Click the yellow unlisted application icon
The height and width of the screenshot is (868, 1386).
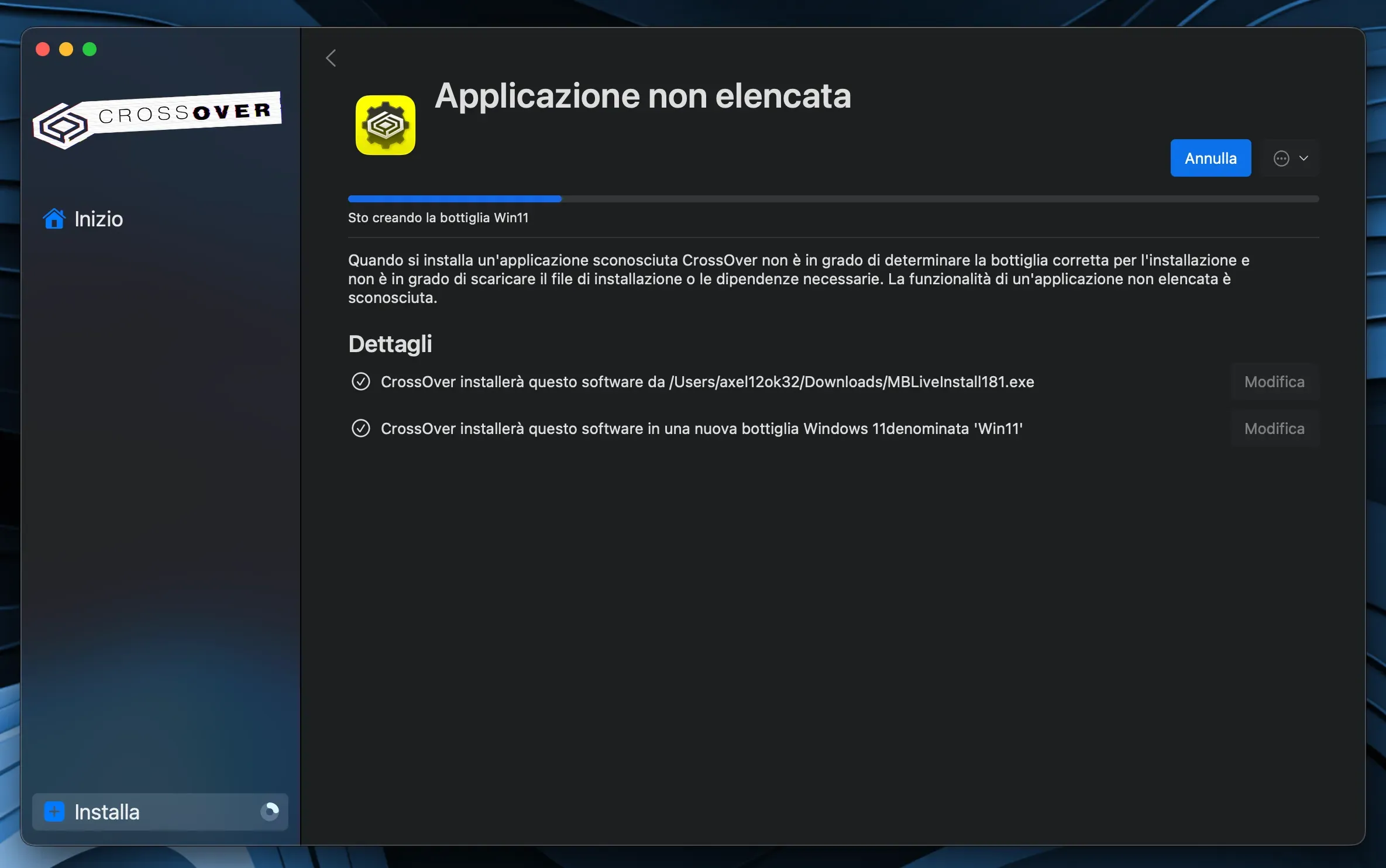(386, 125)
